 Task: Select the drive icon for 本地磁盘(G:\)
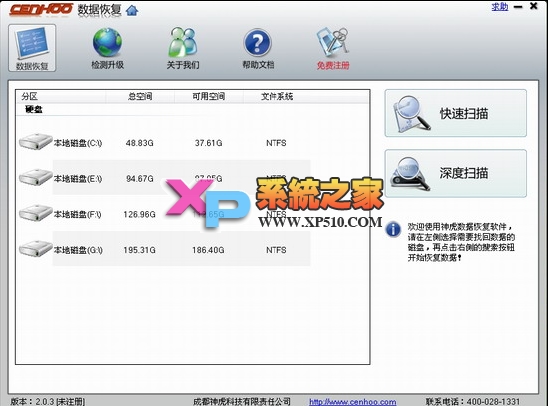pos(35,249)
